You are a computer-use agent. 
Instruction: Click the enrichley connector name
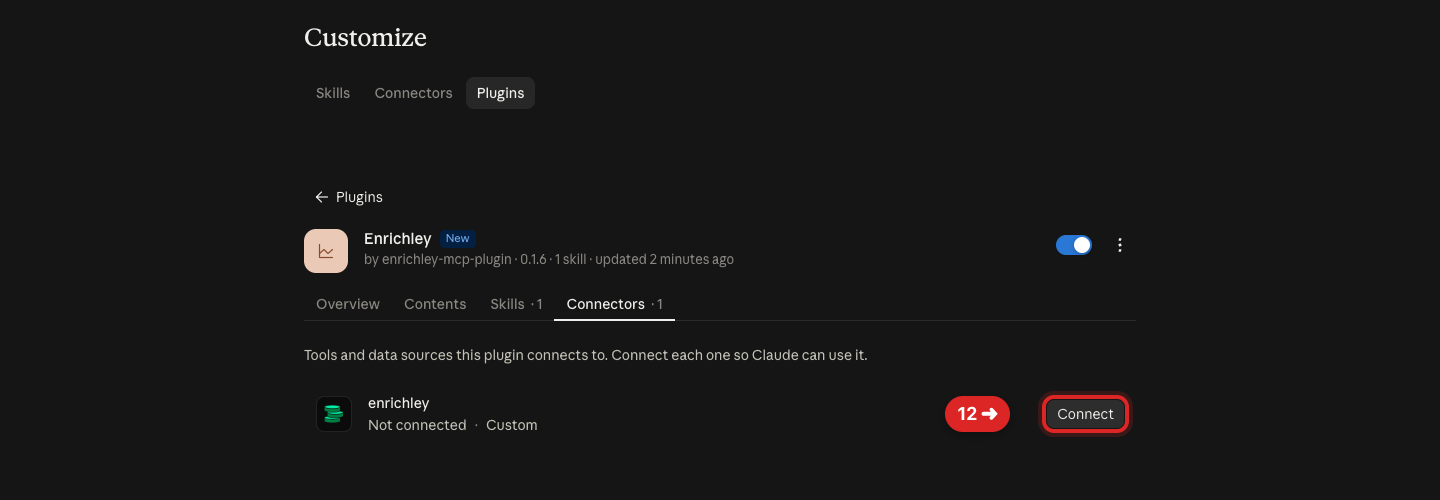coord(398,403)
